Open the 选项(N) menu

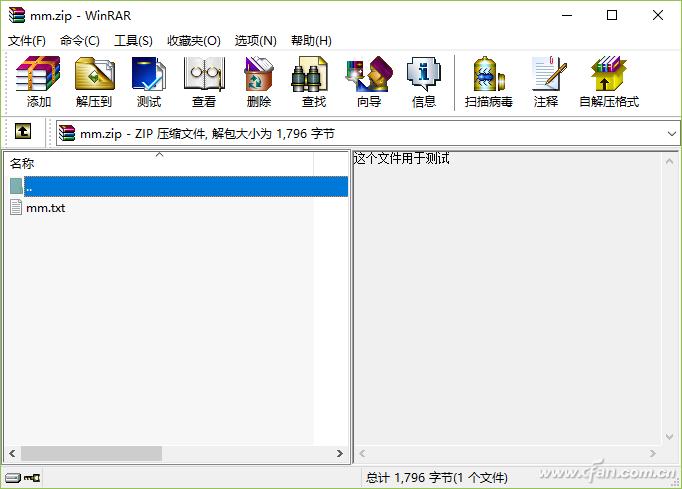(x=256, y=41)
